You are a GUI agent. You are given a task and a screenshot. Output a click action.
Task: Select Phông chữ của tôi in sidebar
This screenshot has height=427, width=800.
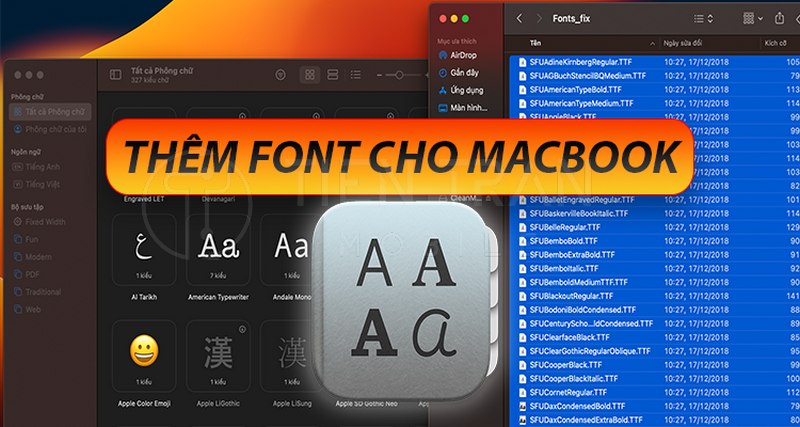pyautogui.click(x=50, y=129)
